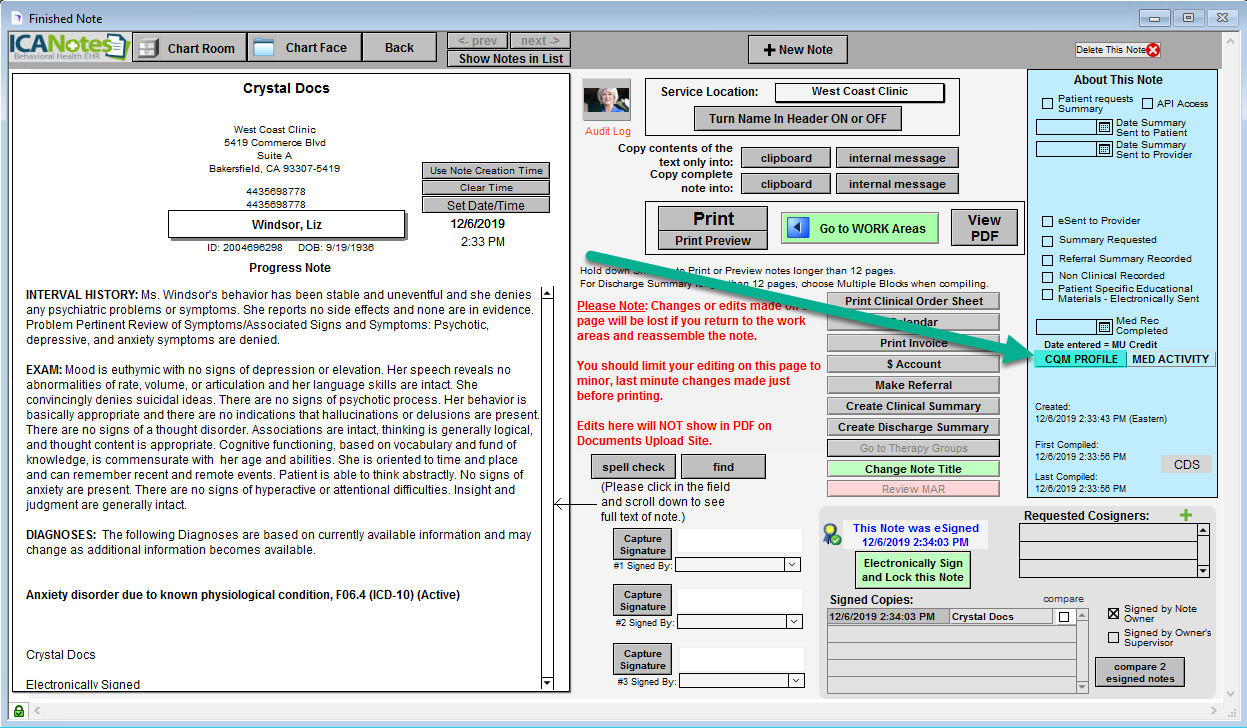Click View PDF
The image size is (1247, 728).
(984, 227)
